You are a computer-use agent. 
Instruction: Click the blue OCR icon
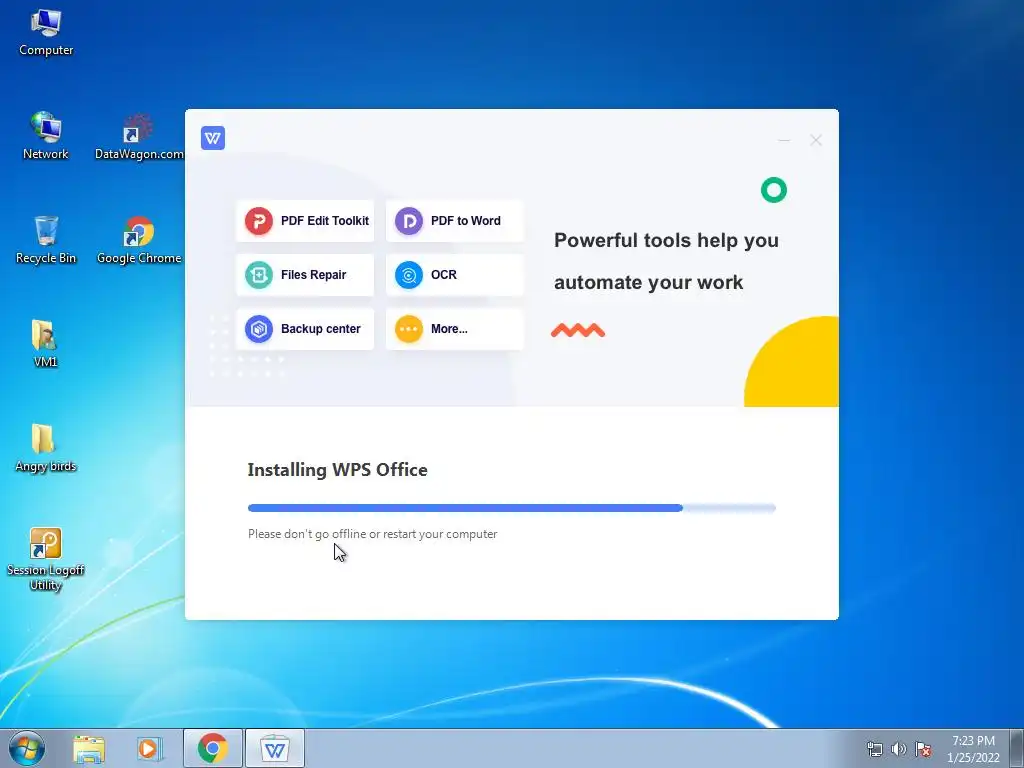point(409,275)
